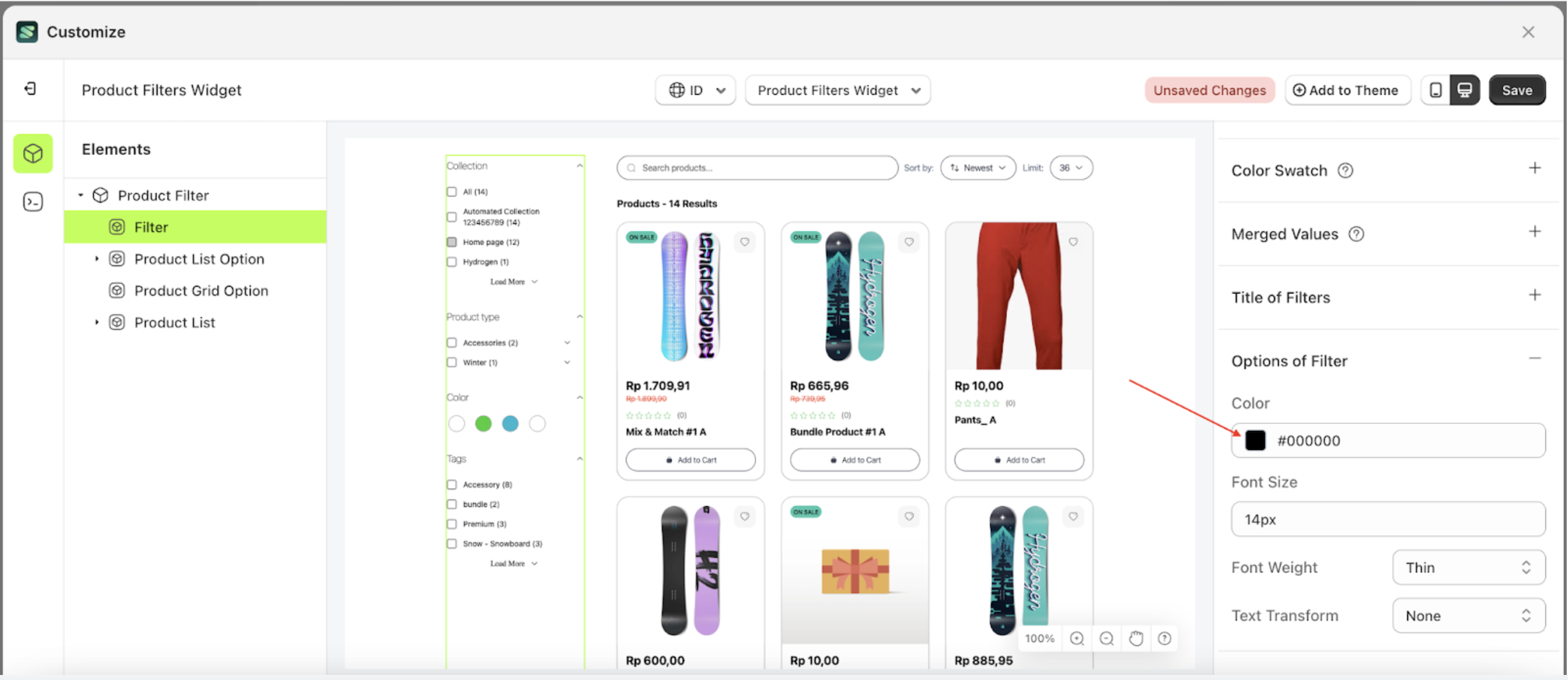Image resolution: width=1568 pixels, height=680 pixels.
Task: Click the zoom out magnifier icon
Action: coord(1107,638)
